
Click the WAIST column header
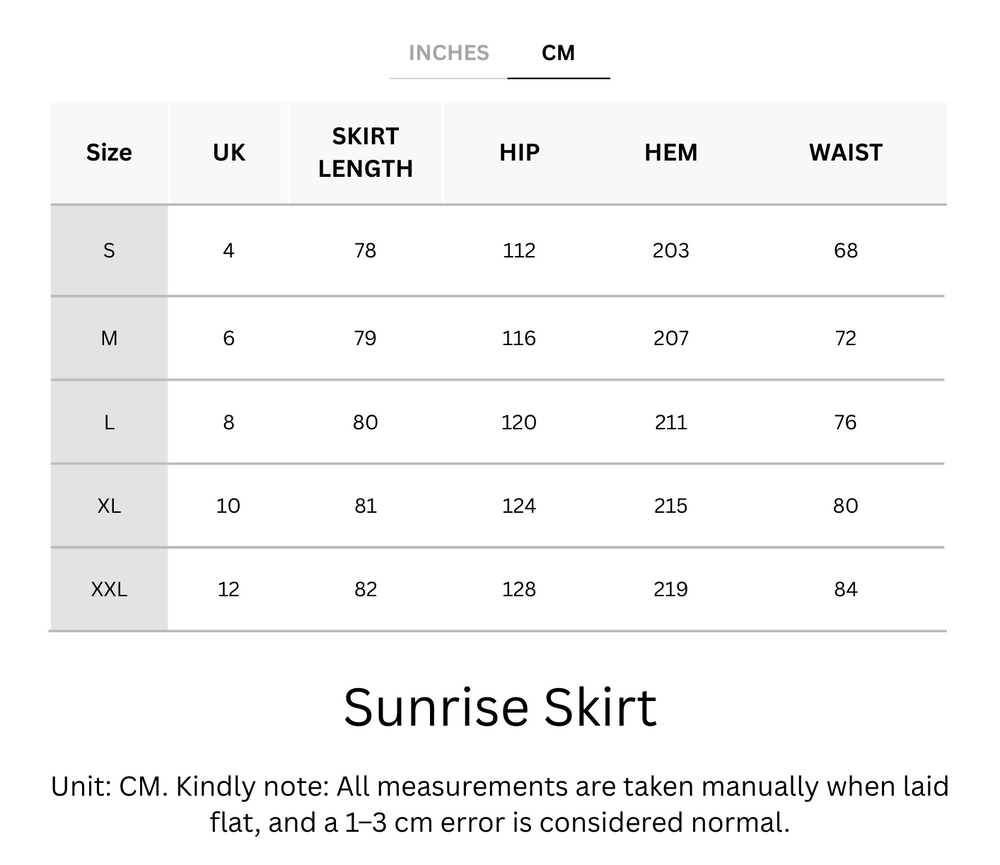[845, 152]
